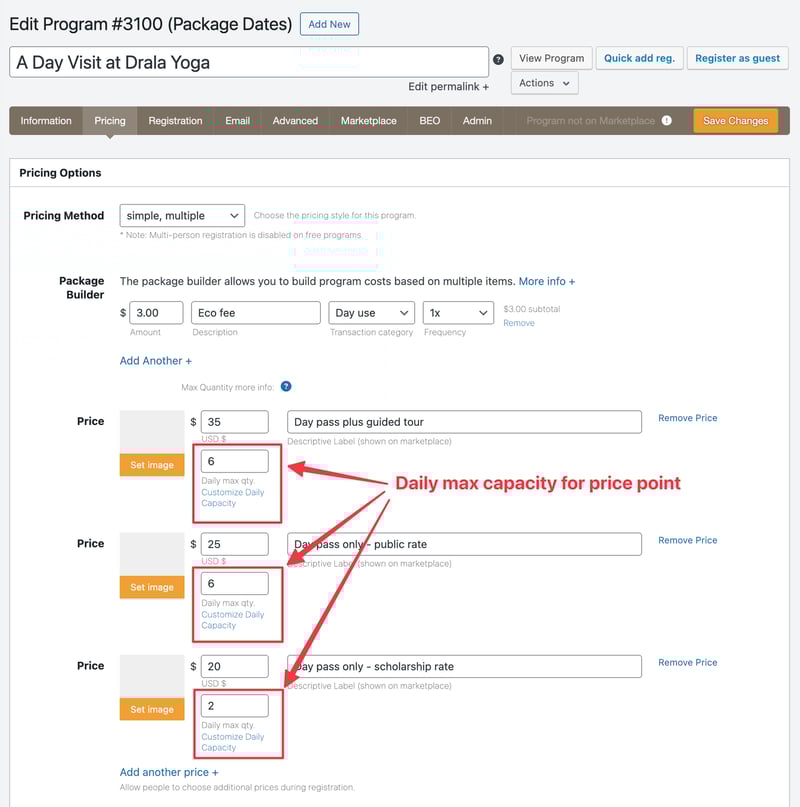
Task: Click the program title text field
Action: (249, 62)
